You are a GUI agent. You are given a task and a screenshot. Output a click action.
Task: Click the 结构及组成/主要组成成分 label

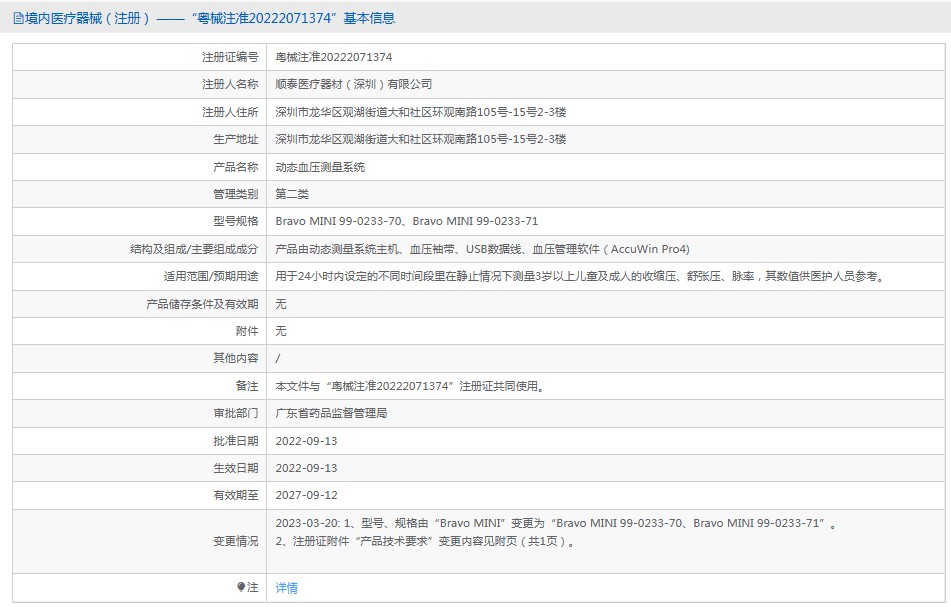click(194, 249)
